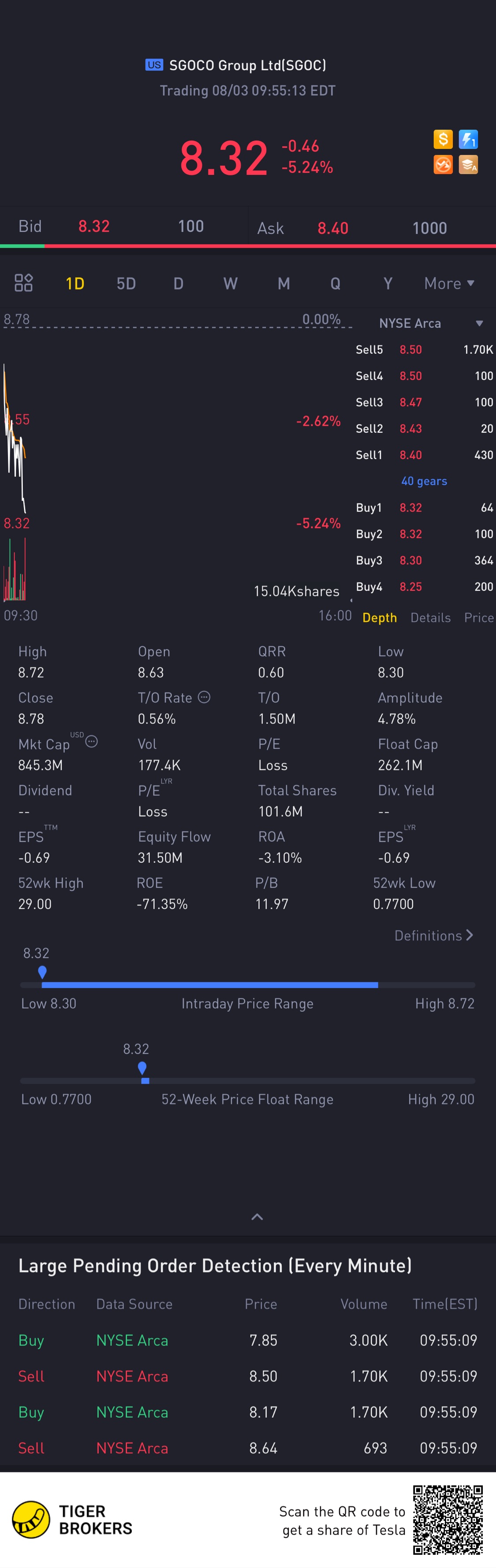Viewport: 496px width, 1568px height.
Task: Click the Mkt Cap currency info icon
Action: [x=91, y=741]
